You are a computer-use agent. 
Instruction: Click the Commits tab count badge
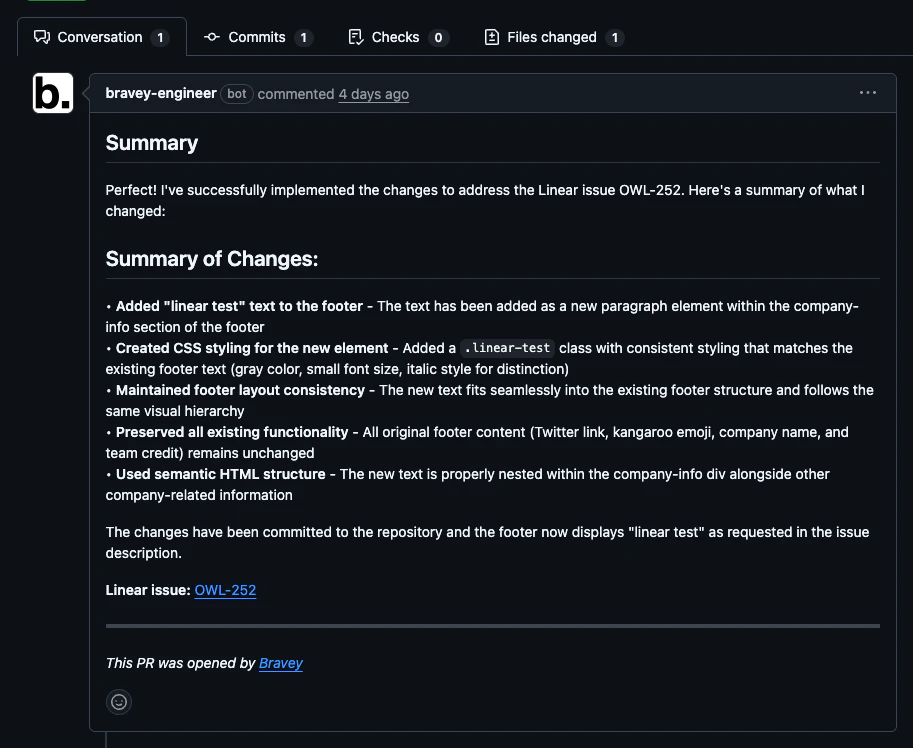304,38
